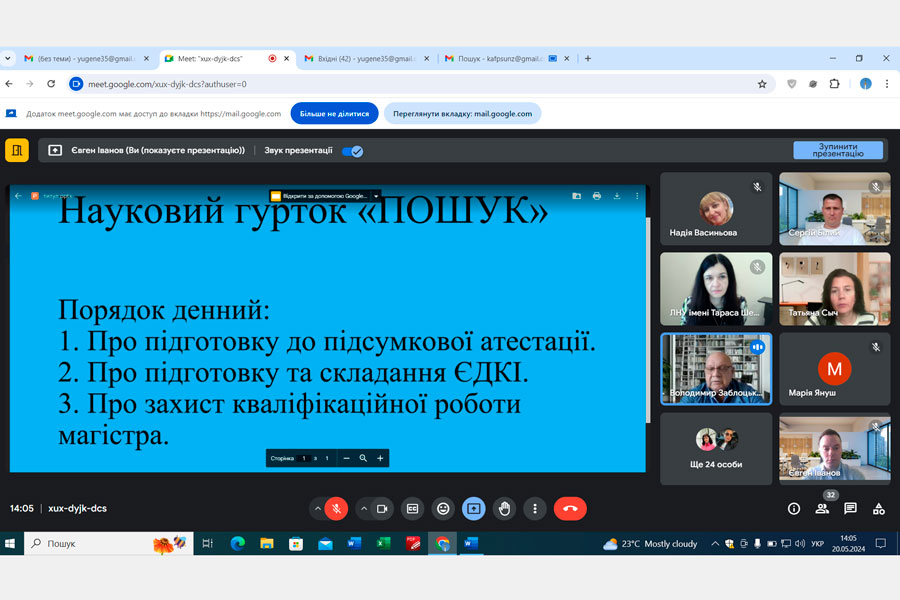Click the browser address bar
900x600 pixels.
(x=419, y=84)
